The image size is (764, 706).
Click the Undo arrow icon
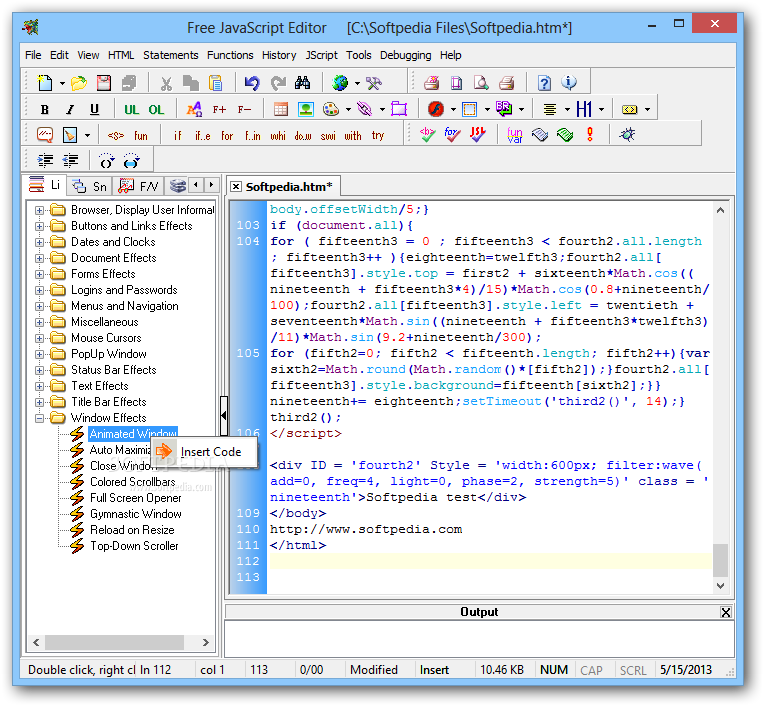pyautogui.click(x=252, y=83)
